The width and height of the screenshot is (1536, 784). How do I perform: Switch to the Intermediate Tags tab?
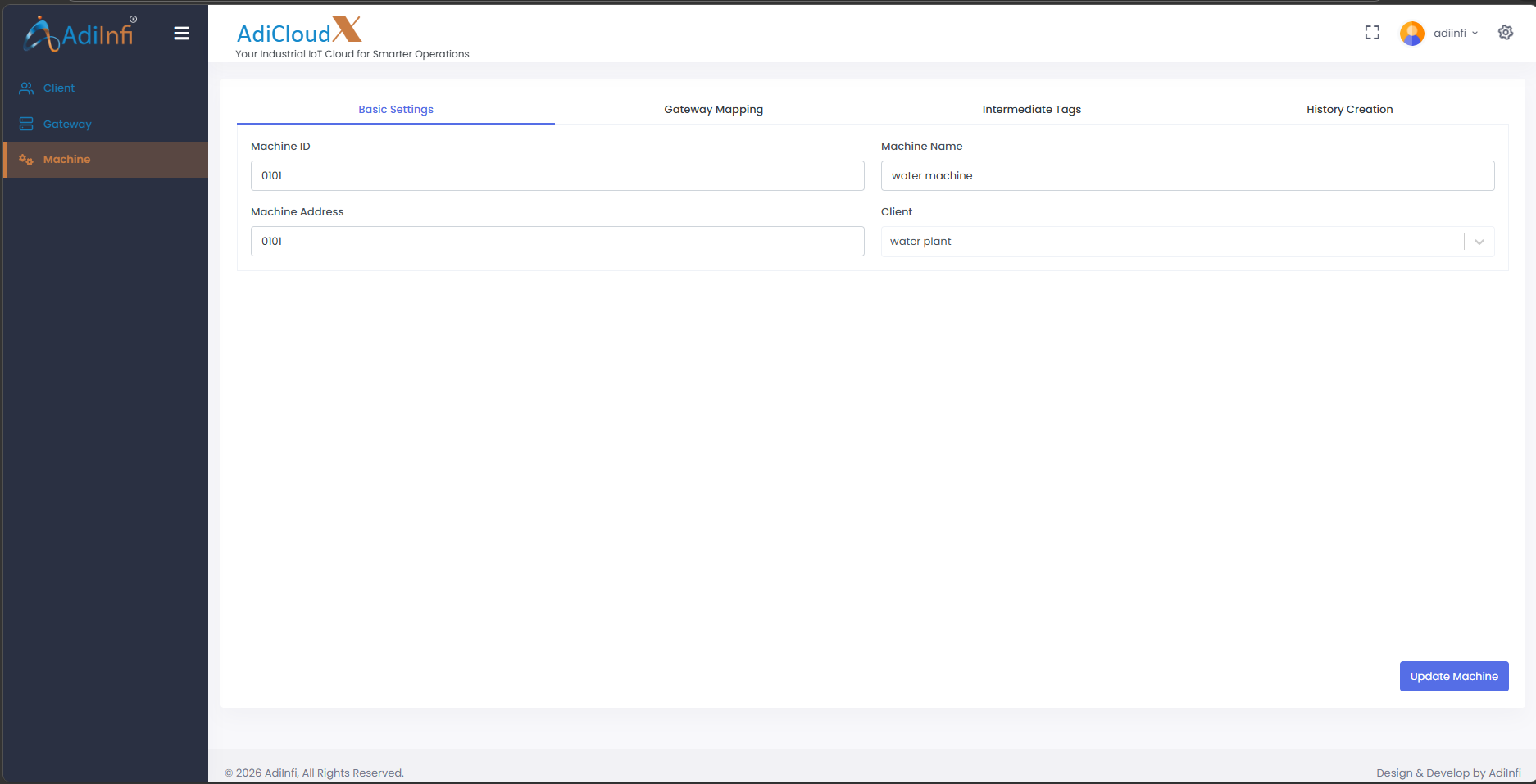pos(1031,110)
